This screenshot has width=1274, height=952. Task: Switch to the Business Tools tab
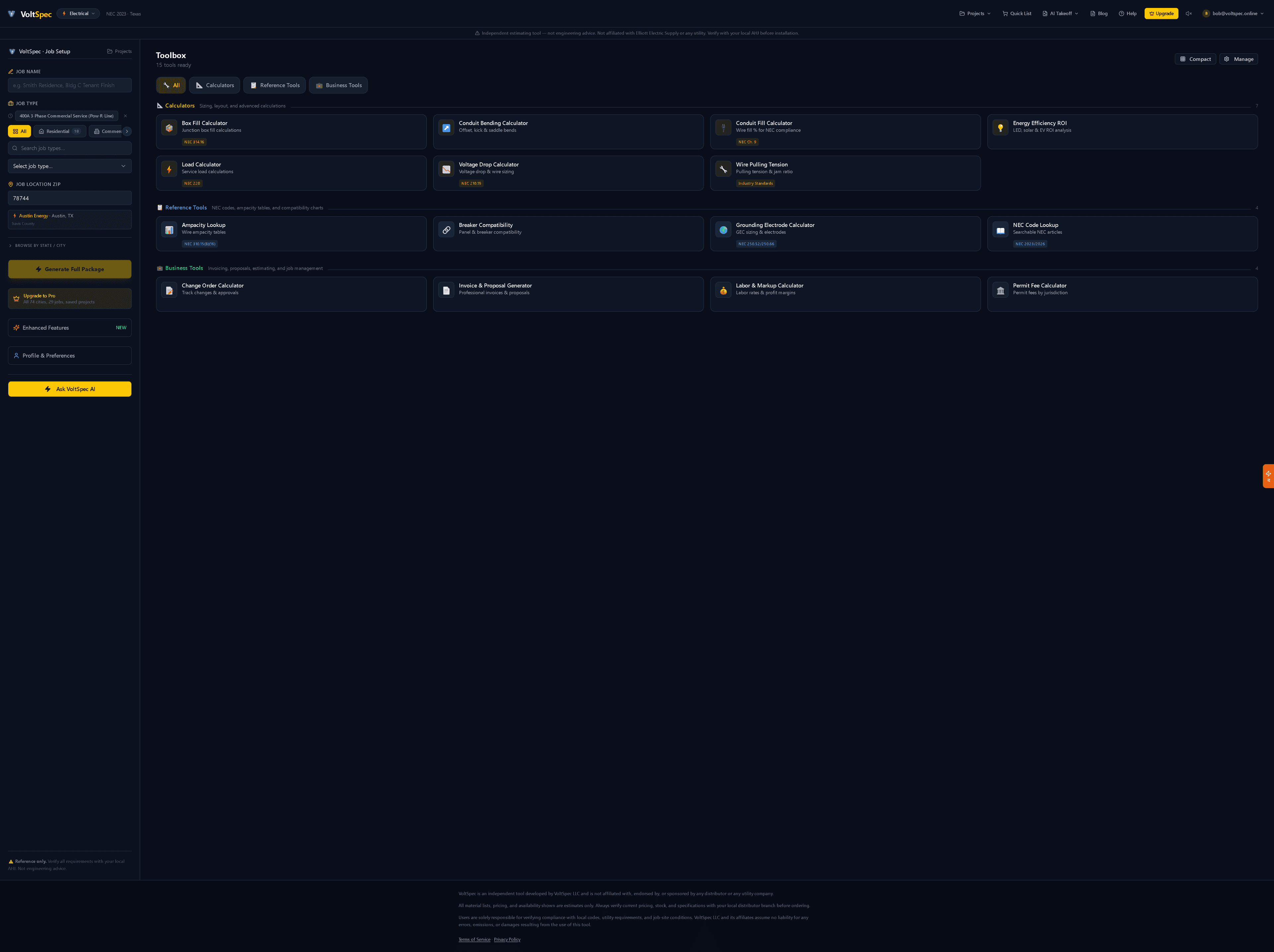click(x=338, y=85)
